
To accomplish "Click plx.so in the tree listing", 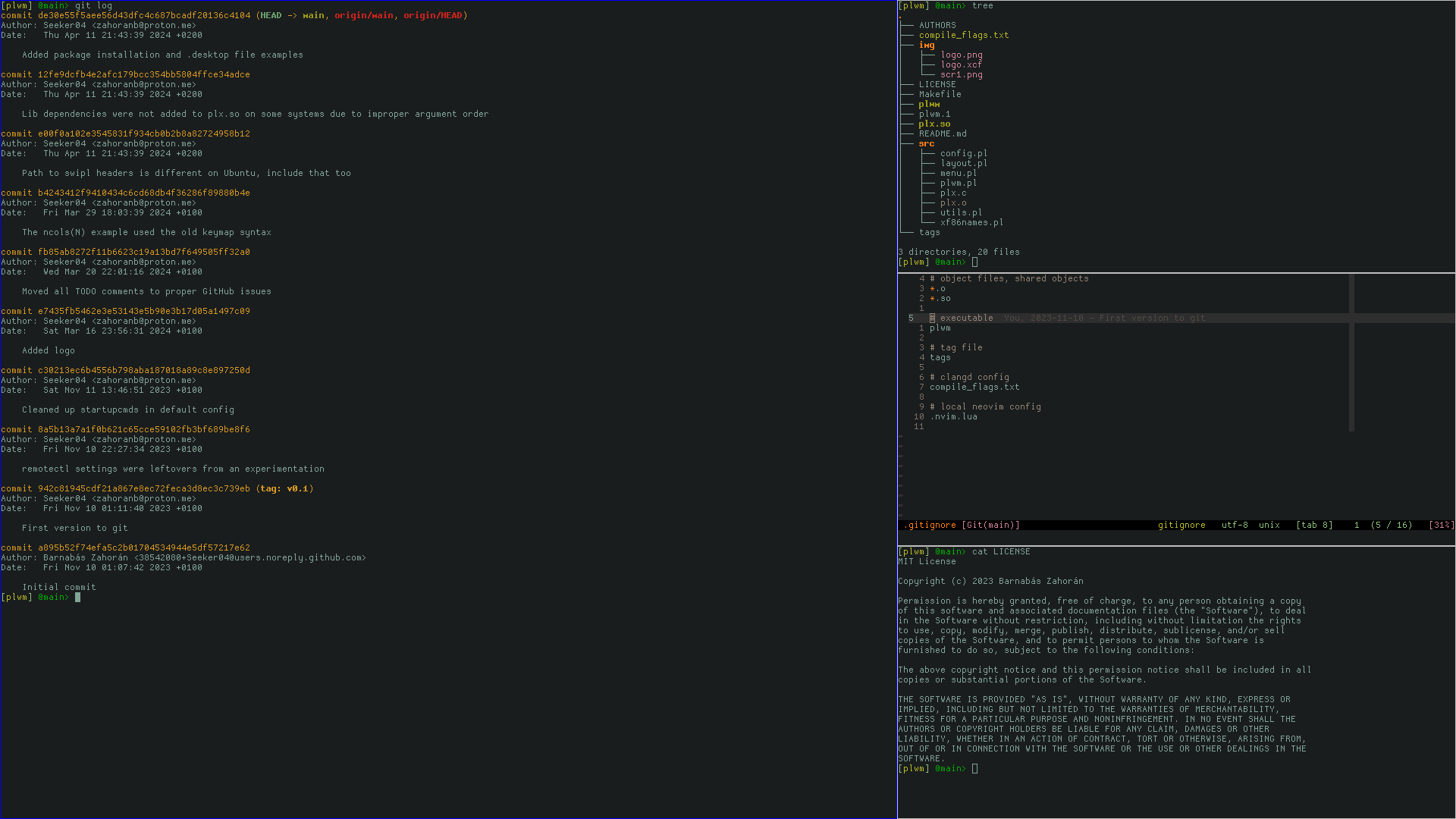I will point(934,124).
